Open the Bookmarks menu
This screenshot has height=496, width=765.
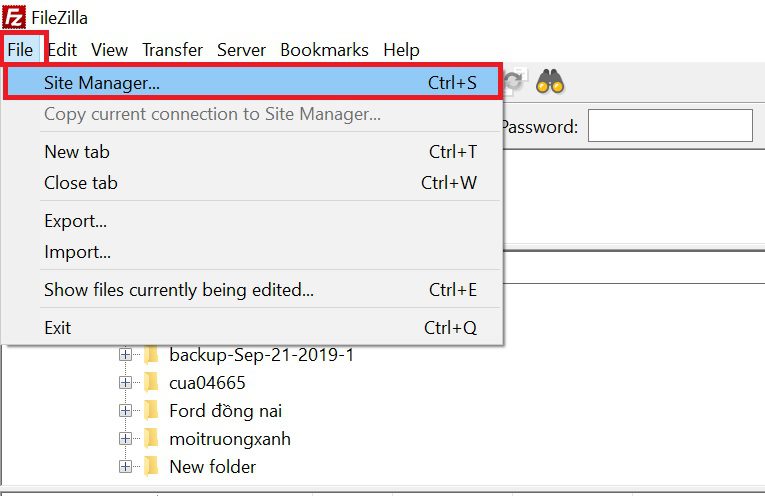[x=324, y=50]
